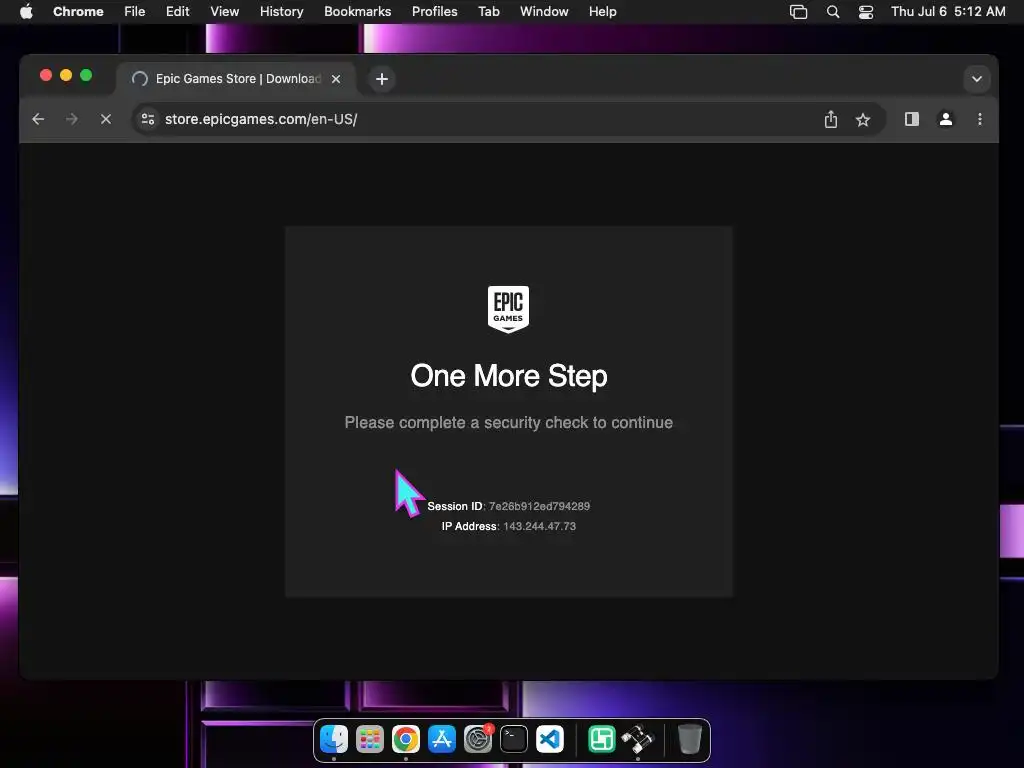Open the Edit menu
Viewport: 1024px width, 768px height.
[177, 12]
